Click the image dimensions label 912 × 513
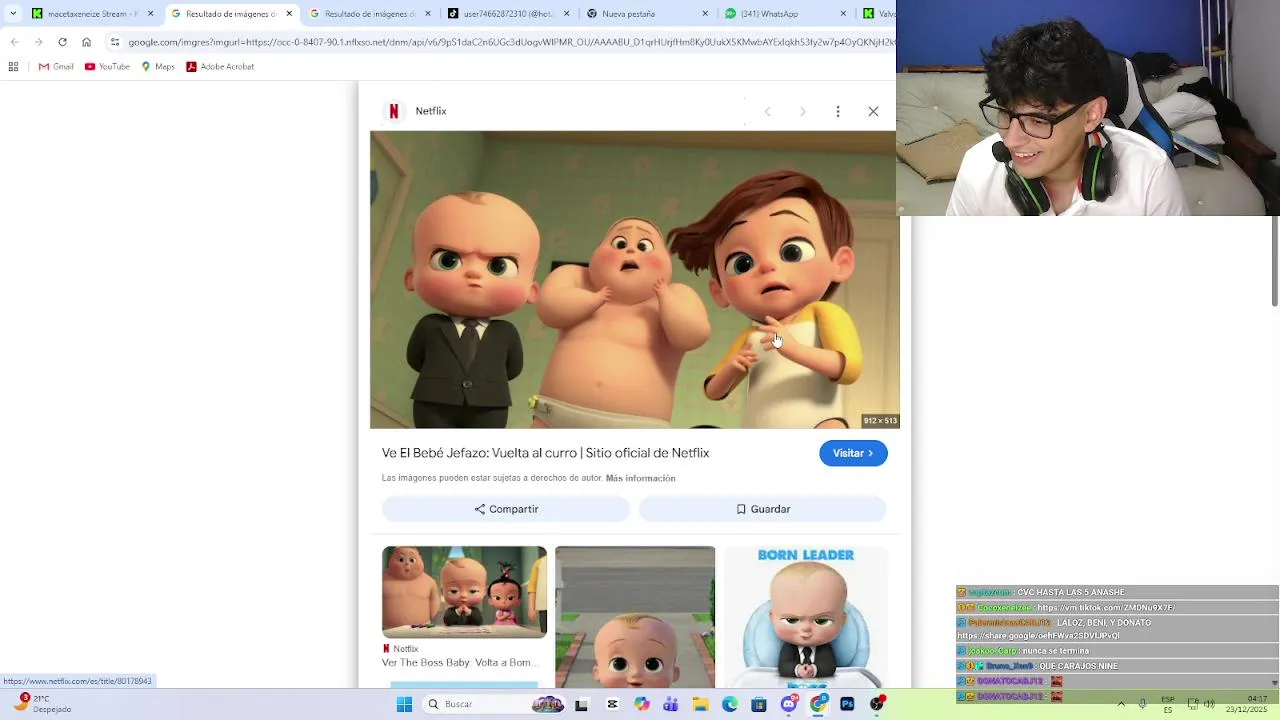Viewport: 1280px width, 720px height. click(880, 421)
